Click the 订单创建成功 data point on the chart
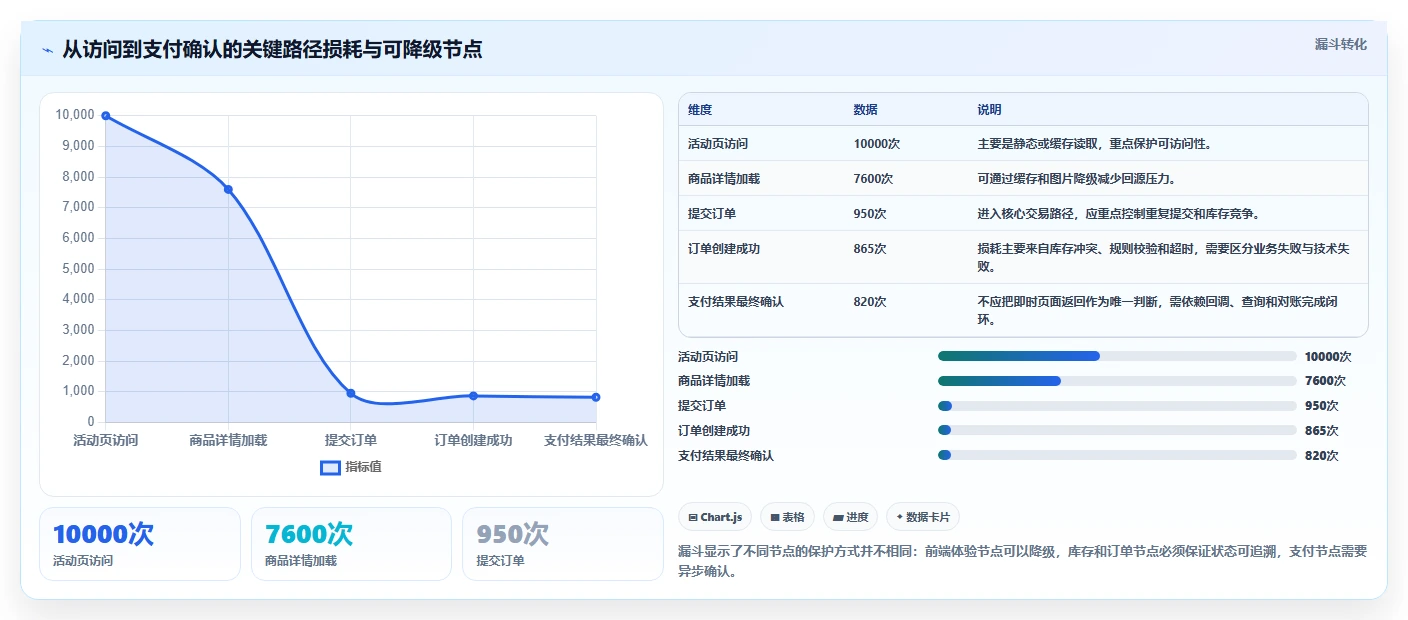Image resolution: width=1408 pixels, height=620 pixels. [473, 396]
